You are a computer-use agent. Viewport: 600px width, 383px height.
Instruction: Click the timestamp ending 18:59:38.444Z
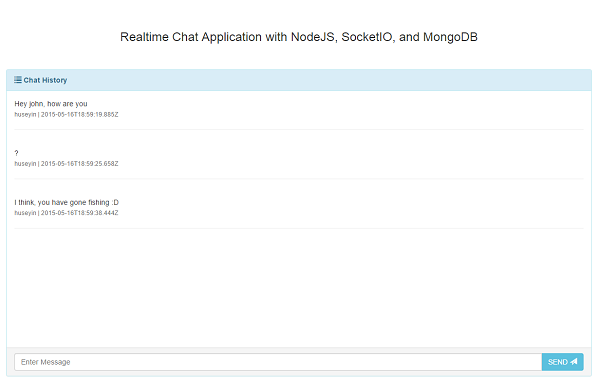pyautogui.click(x=80, y=213)
